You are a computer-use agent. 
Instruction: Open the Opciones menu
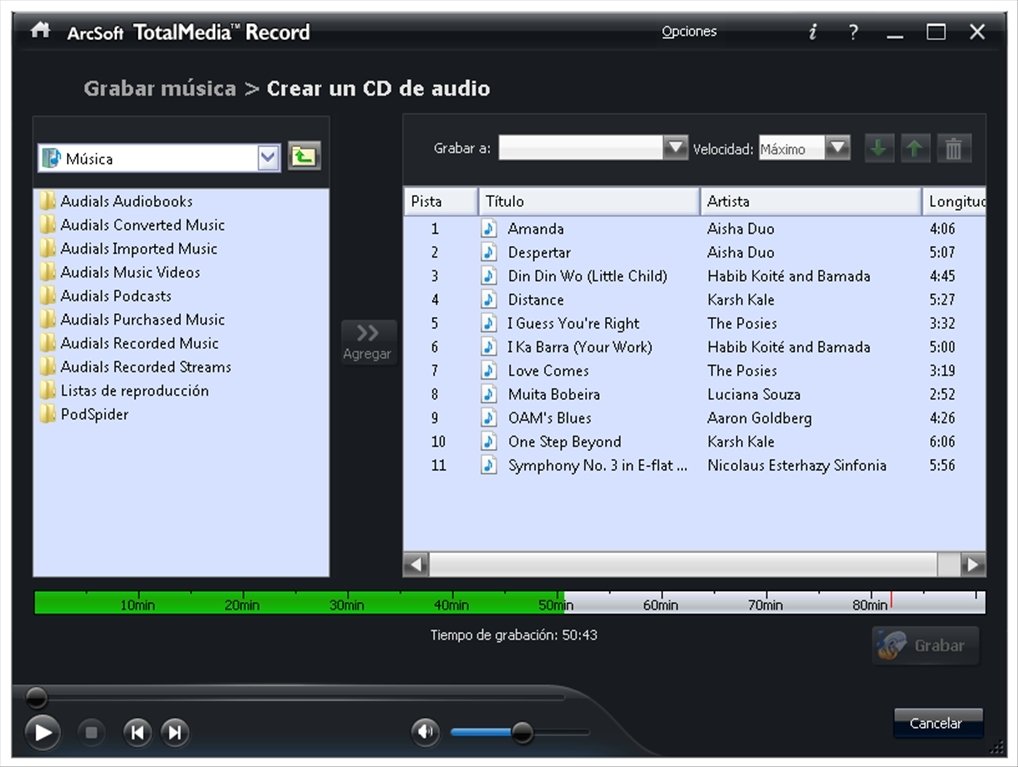[x=689, y=31]
